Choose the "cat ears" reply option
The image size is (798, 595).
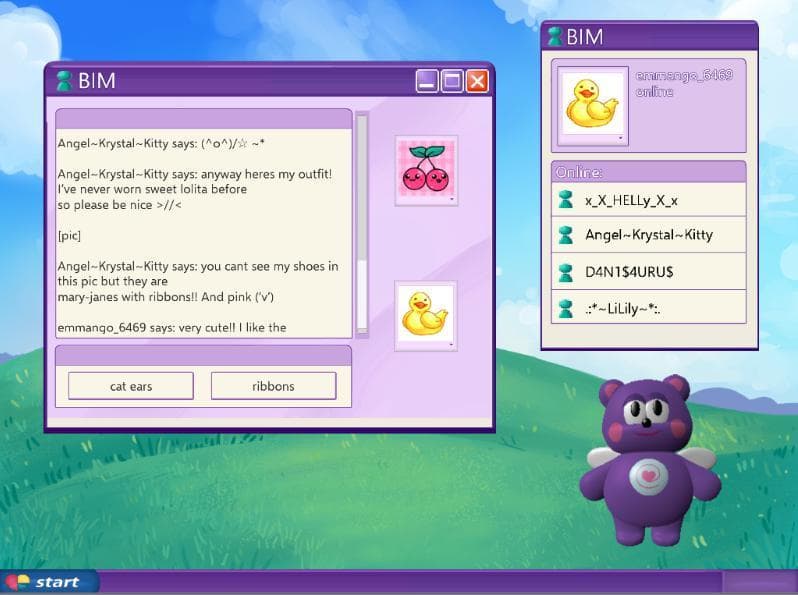click(131, 386)
